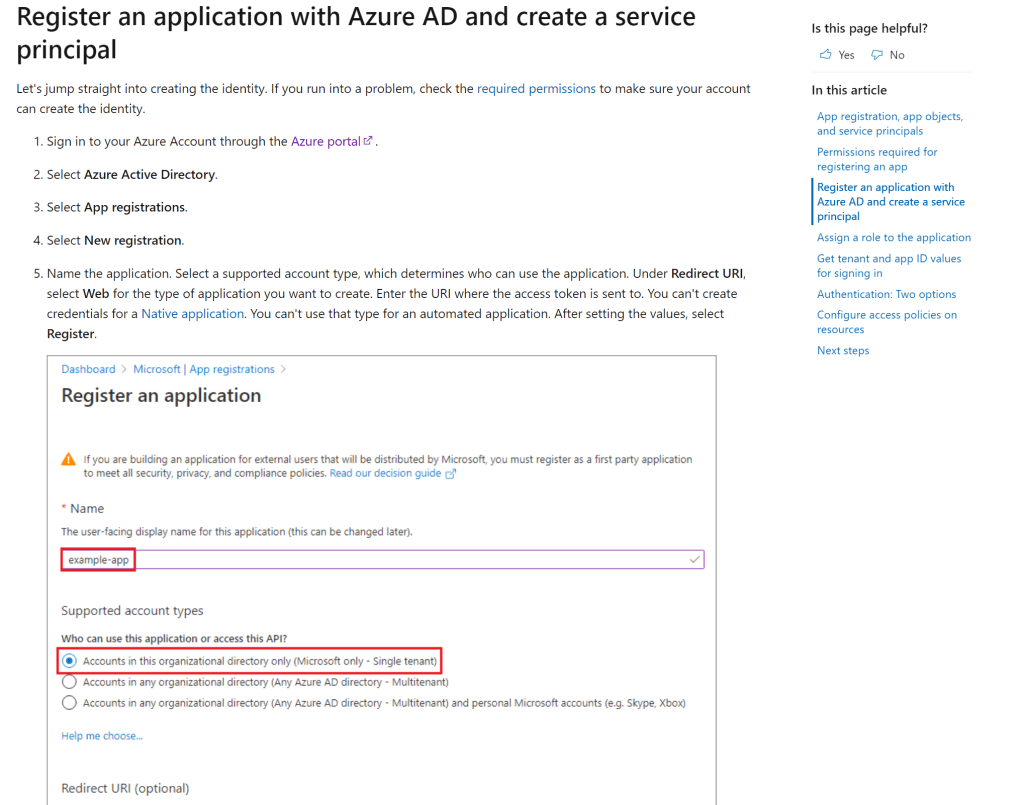
Task: Go to Assign a role to the application
Action: tap(893, 238)
